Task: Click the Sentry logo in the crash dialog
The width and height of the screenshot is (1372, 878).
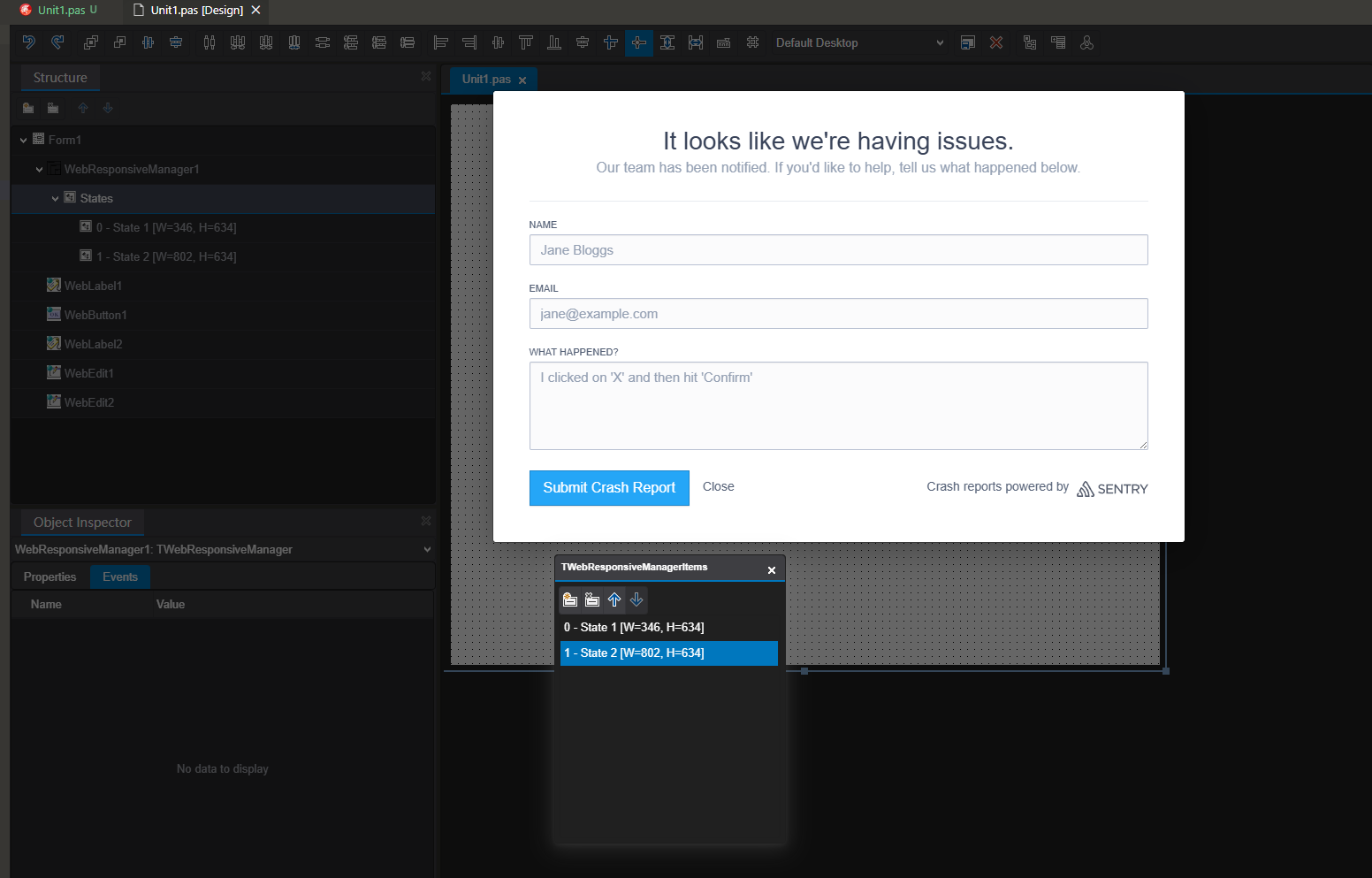Action: (1112, 489)
